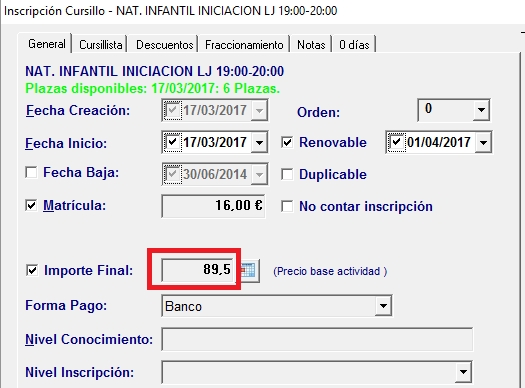Click the Inscripción Cursillo window title
The height and width of the screenshot is (388, 525).
click(170, 11)
